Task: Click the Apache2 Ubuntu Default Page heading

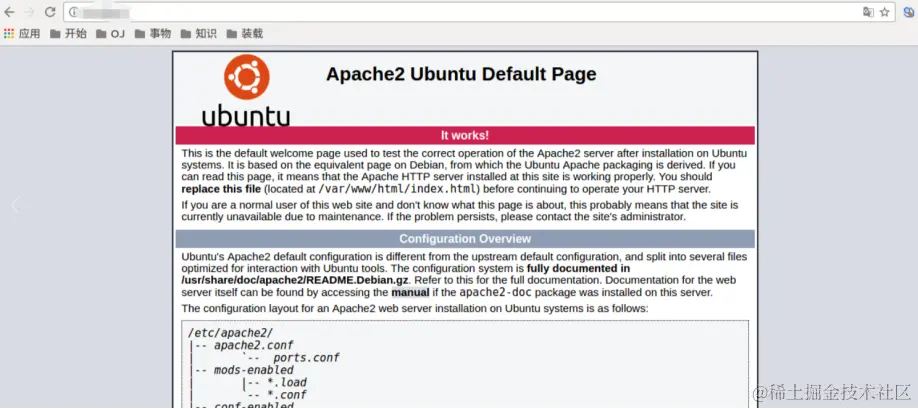Action: [x=461, y=74]
